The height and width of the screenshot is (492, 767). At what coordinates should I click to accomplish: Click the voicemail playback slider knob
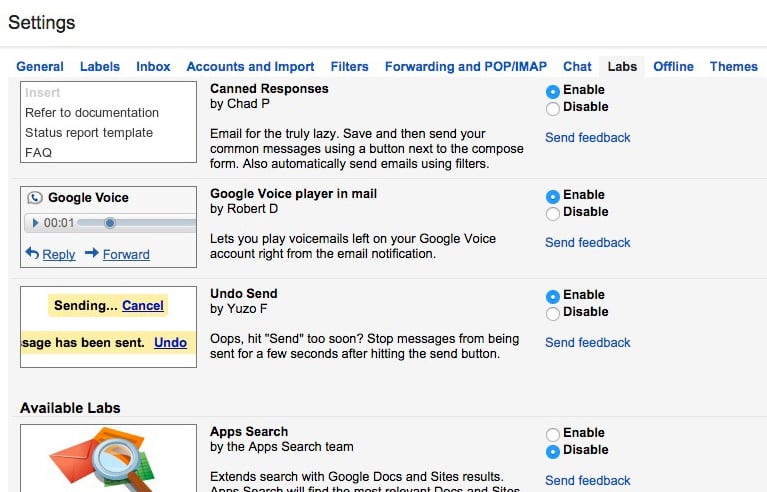pos(110,223)
